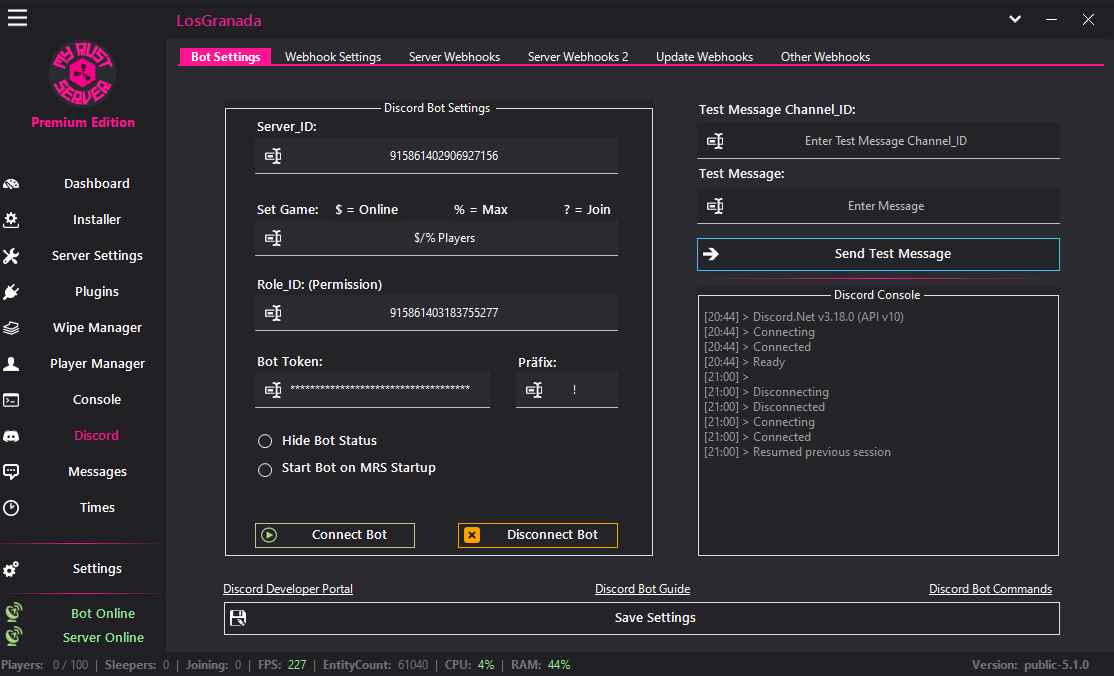
Task: Click the Plugins plug icon
Action: tap(11, 292)
